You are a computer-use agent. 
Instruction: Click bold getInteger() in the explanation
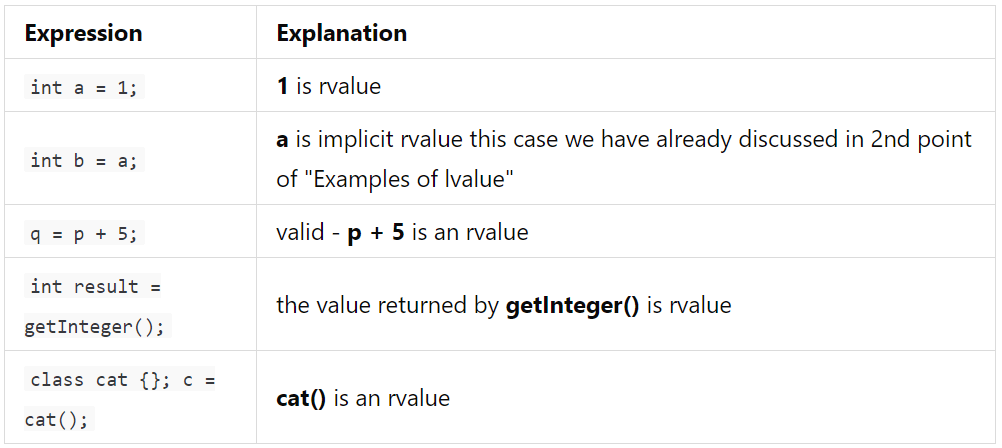(x=572, y=305)
